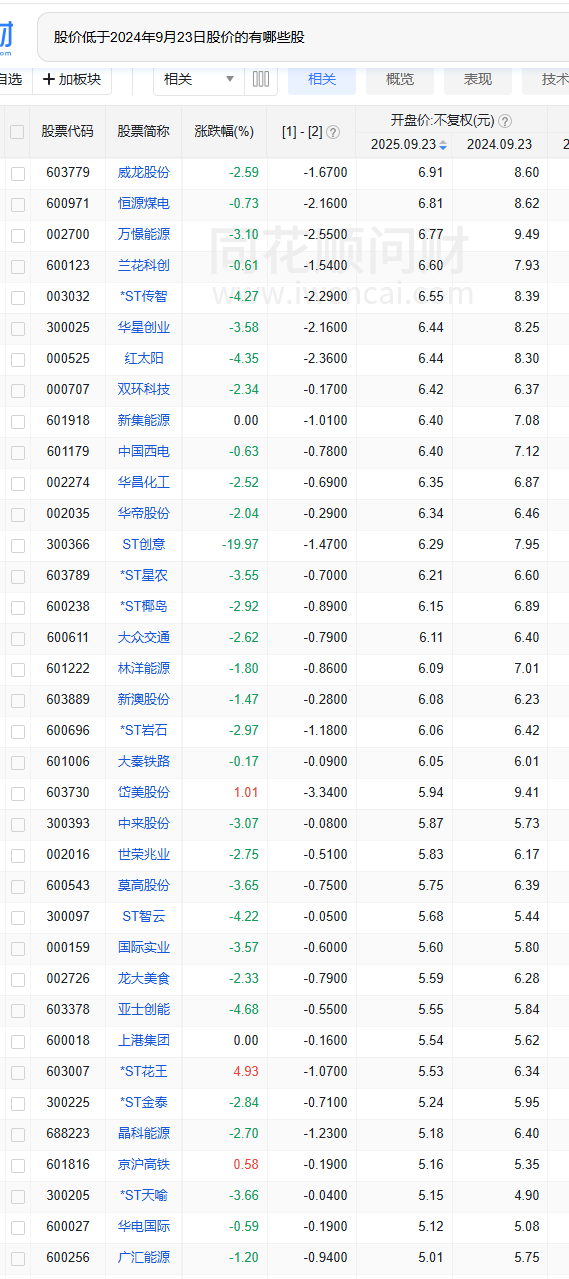Click the iWencai logo at top left
The height and width of the screenshot is (1279, 569).
tap(6, 37)
